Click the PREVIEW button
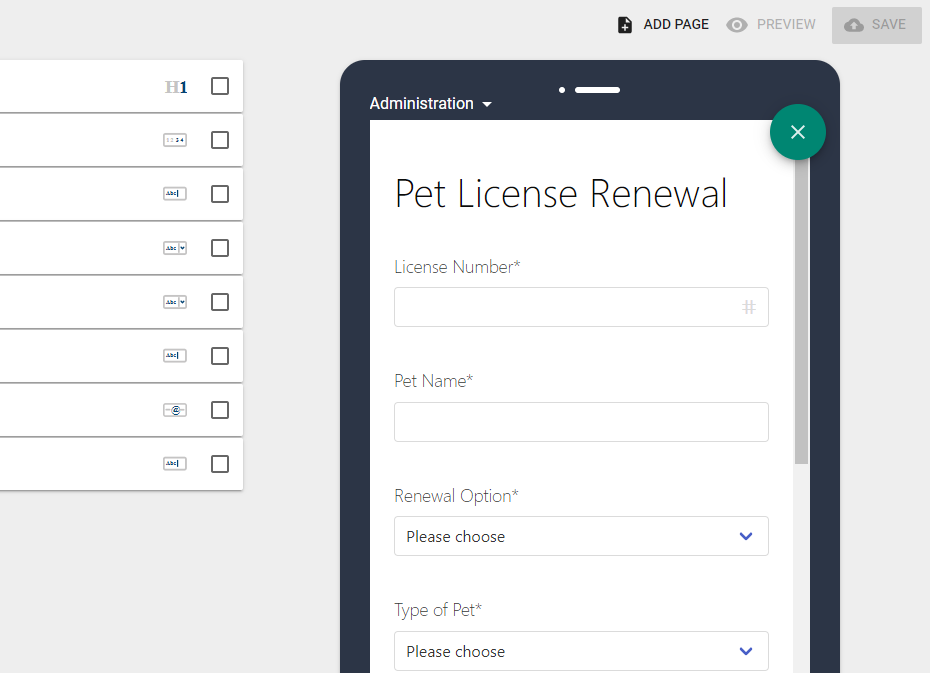 tap(771, 25)
